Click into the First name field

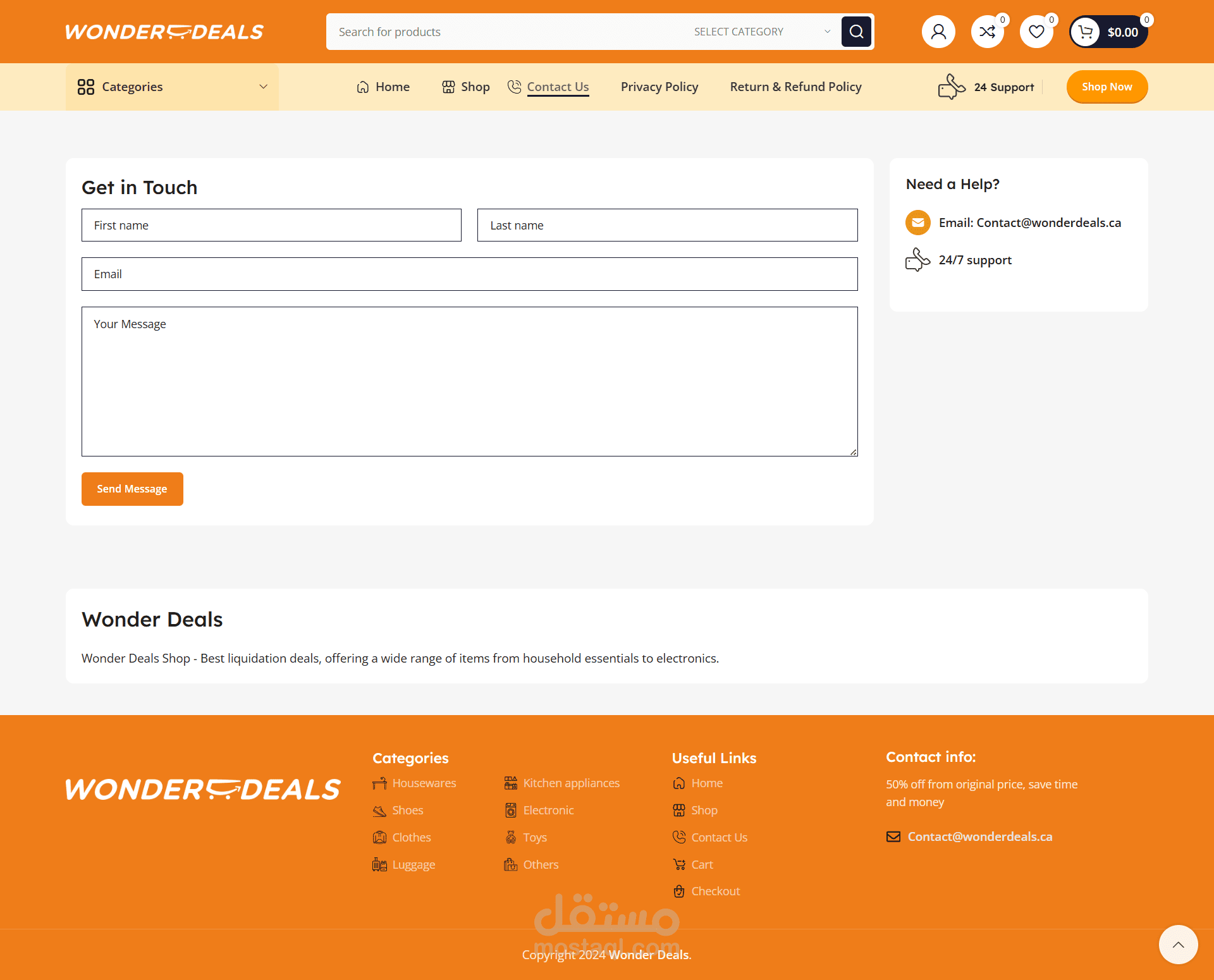tap(271, 225)
